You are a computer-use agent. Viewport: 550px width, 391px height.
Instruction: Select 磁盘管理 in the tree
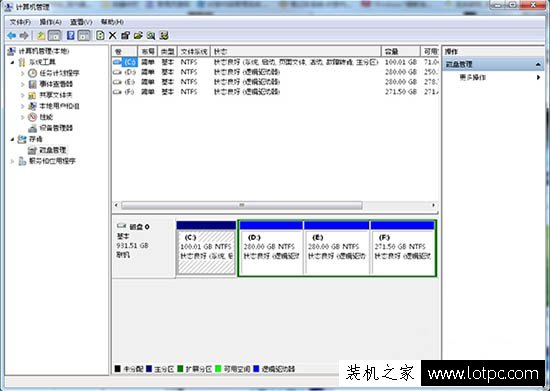[x=53, y=150]
